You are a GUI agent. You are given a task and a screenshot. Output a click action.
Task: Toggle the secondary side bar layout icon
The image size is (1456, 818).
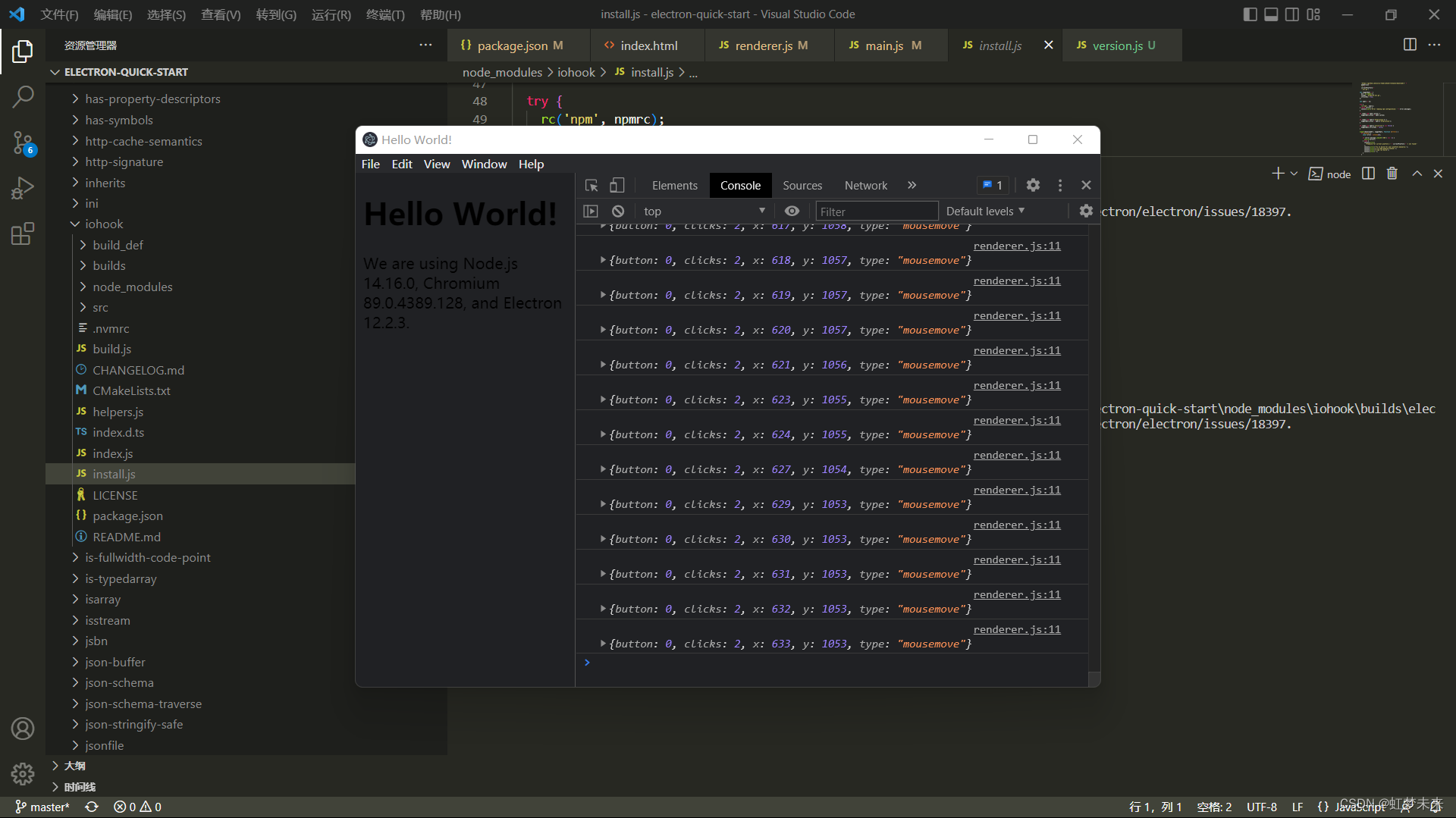(x=1292, y=14)
